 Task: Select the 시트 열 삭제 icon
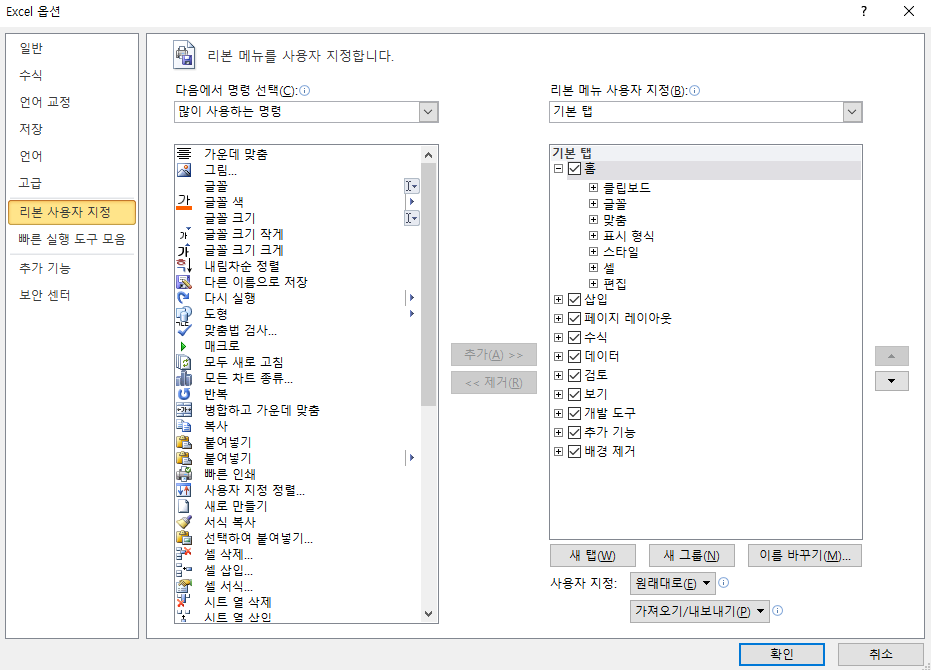click(184, 602)
